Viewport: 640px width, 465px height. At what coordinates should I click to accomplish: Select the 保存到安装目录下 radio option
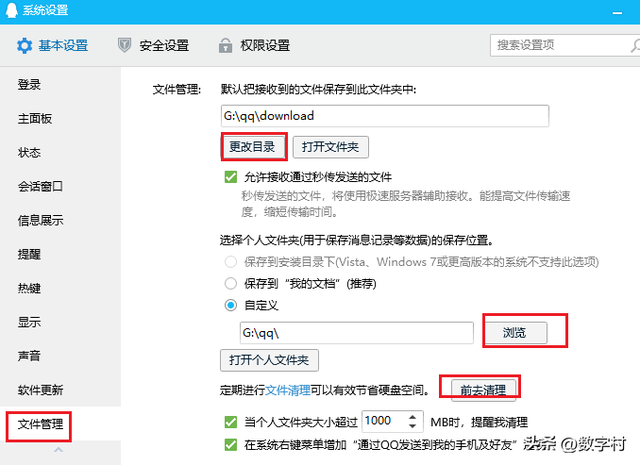click(x=231, y=262)
